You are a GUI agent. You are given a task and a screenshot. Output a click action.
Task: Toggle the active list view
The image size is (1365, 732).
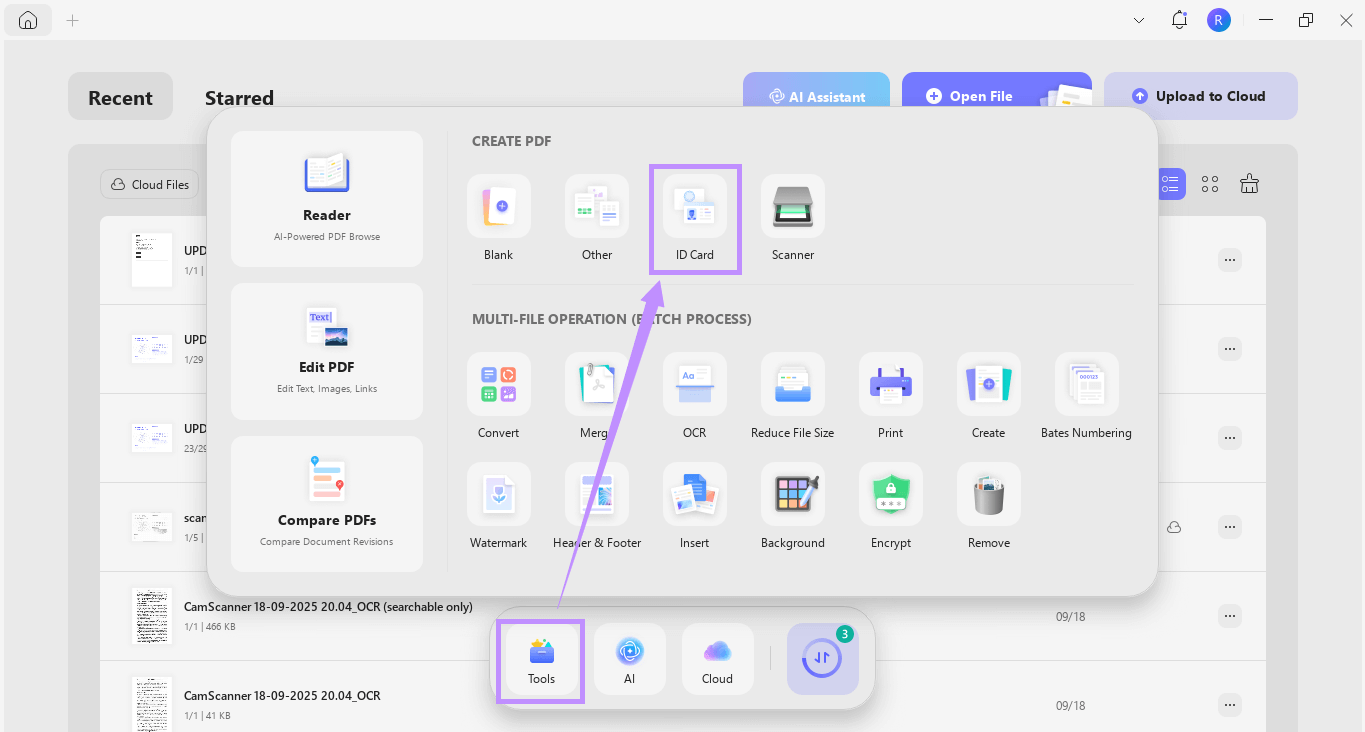pos(1170,183)
